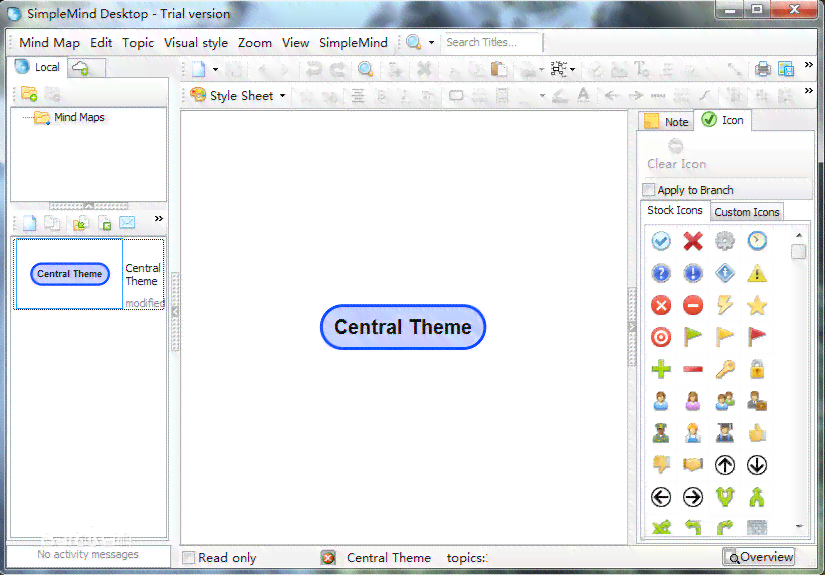825x575 pixels.
Task: Select the blue checkmark stock icon
Action: [661, 241]
